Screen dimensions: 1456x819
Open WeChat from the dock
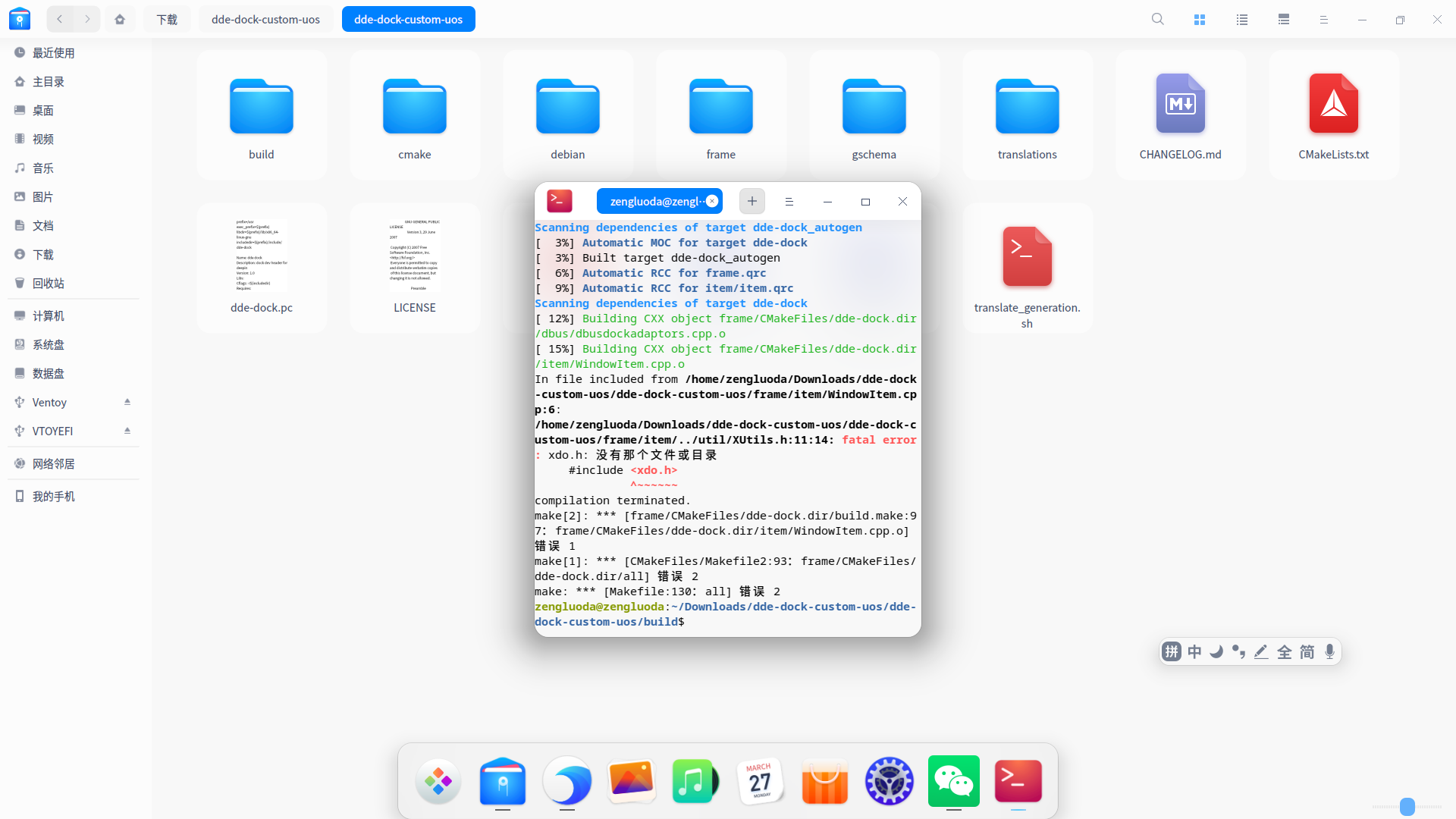pyautogui.click(x=953, y=780)
